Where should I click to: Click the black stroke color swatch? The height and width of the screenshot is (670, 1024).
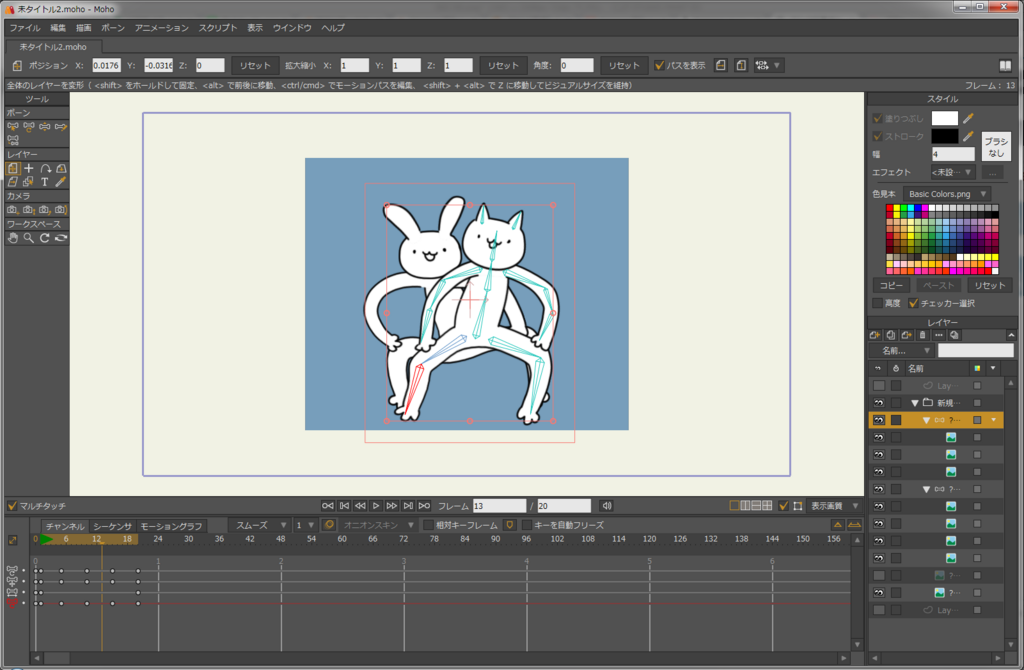944,136
